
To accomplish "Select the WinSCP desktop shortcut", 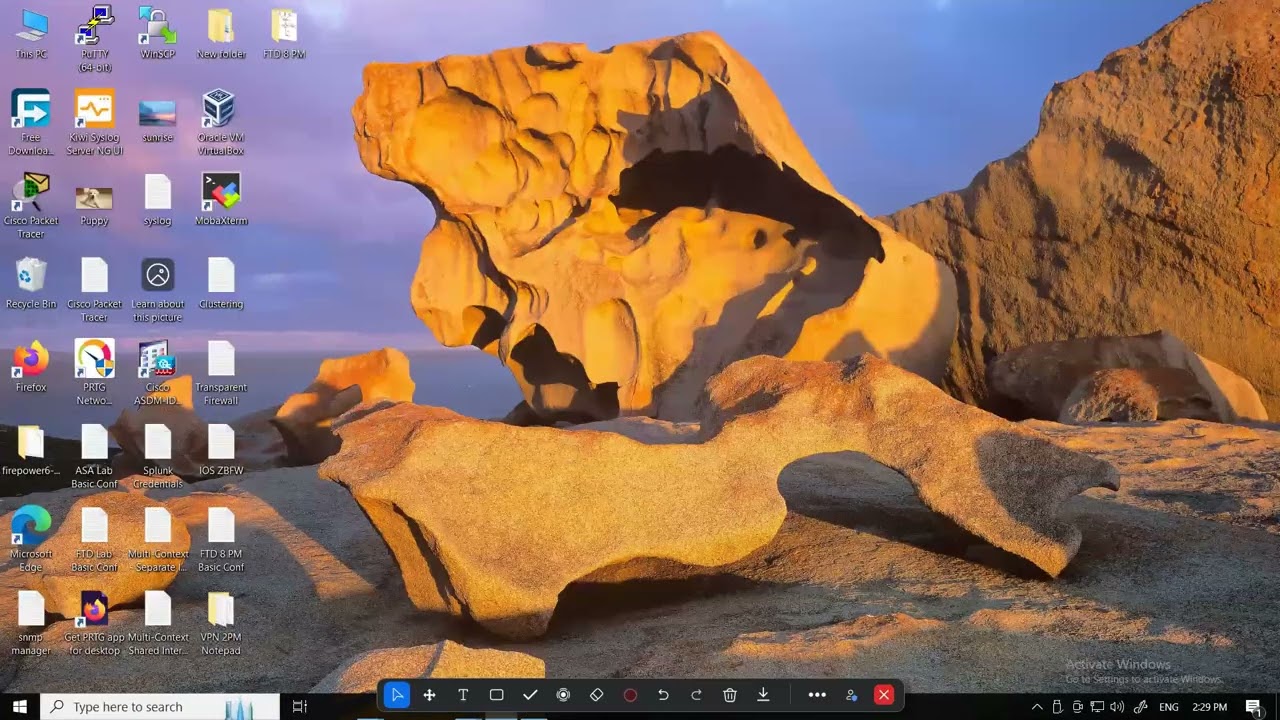I will [158, 34].
